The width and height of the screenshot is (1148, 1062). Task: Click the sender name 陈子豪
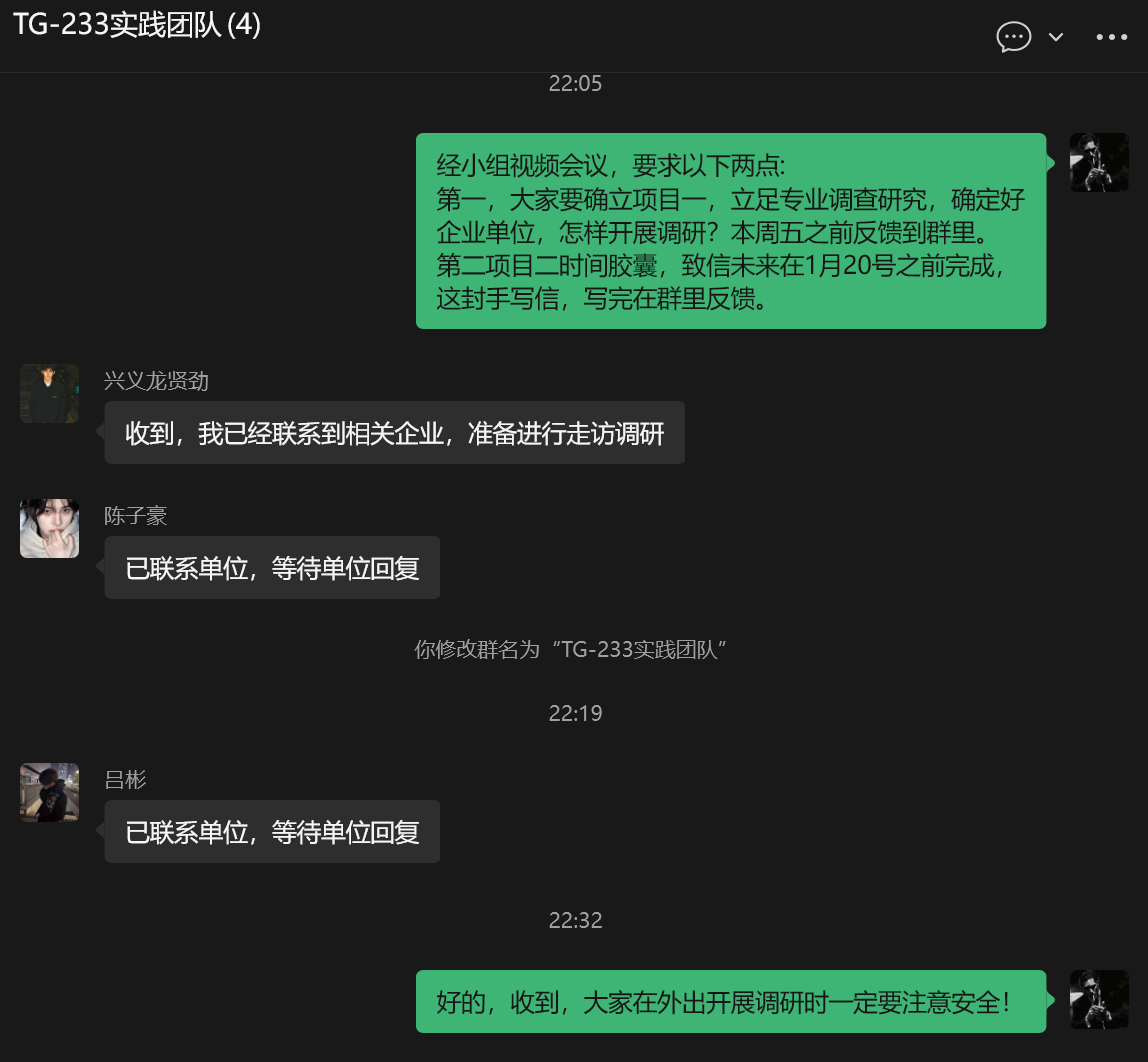[135, 516]
